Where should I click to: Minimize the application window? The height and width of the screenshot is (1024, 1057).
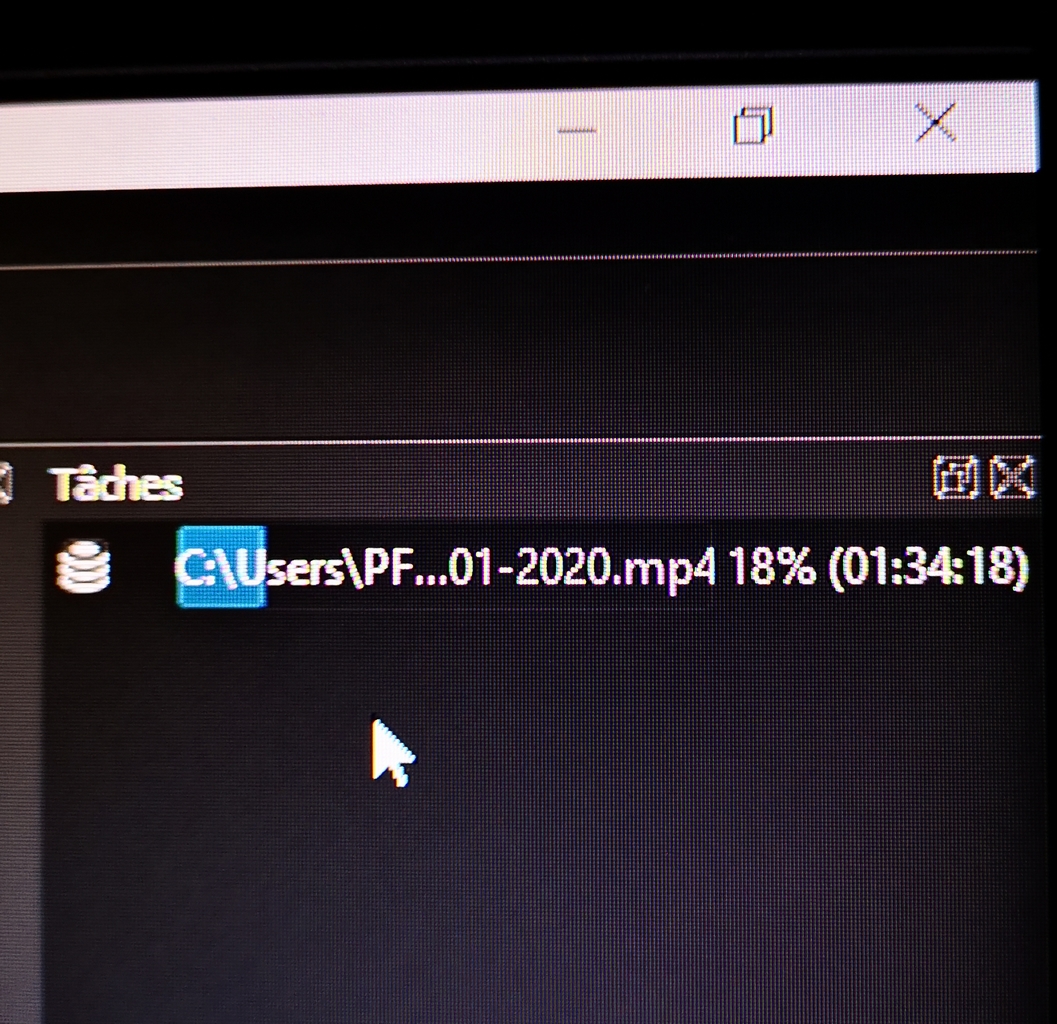click(576, 130)
